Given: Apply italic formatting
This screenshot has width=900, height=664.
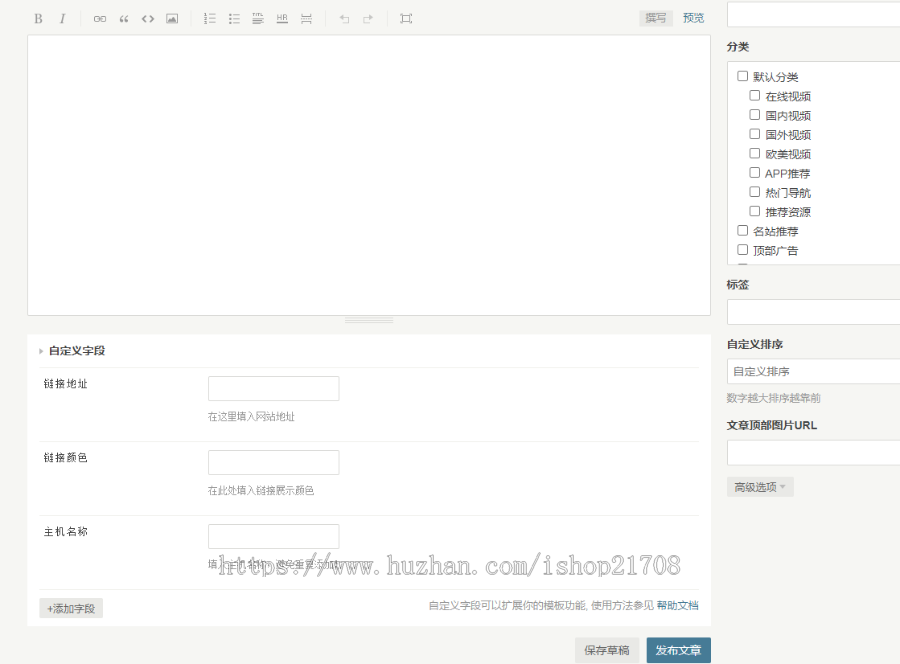Looking at the screenshot, I should [62, 19].
